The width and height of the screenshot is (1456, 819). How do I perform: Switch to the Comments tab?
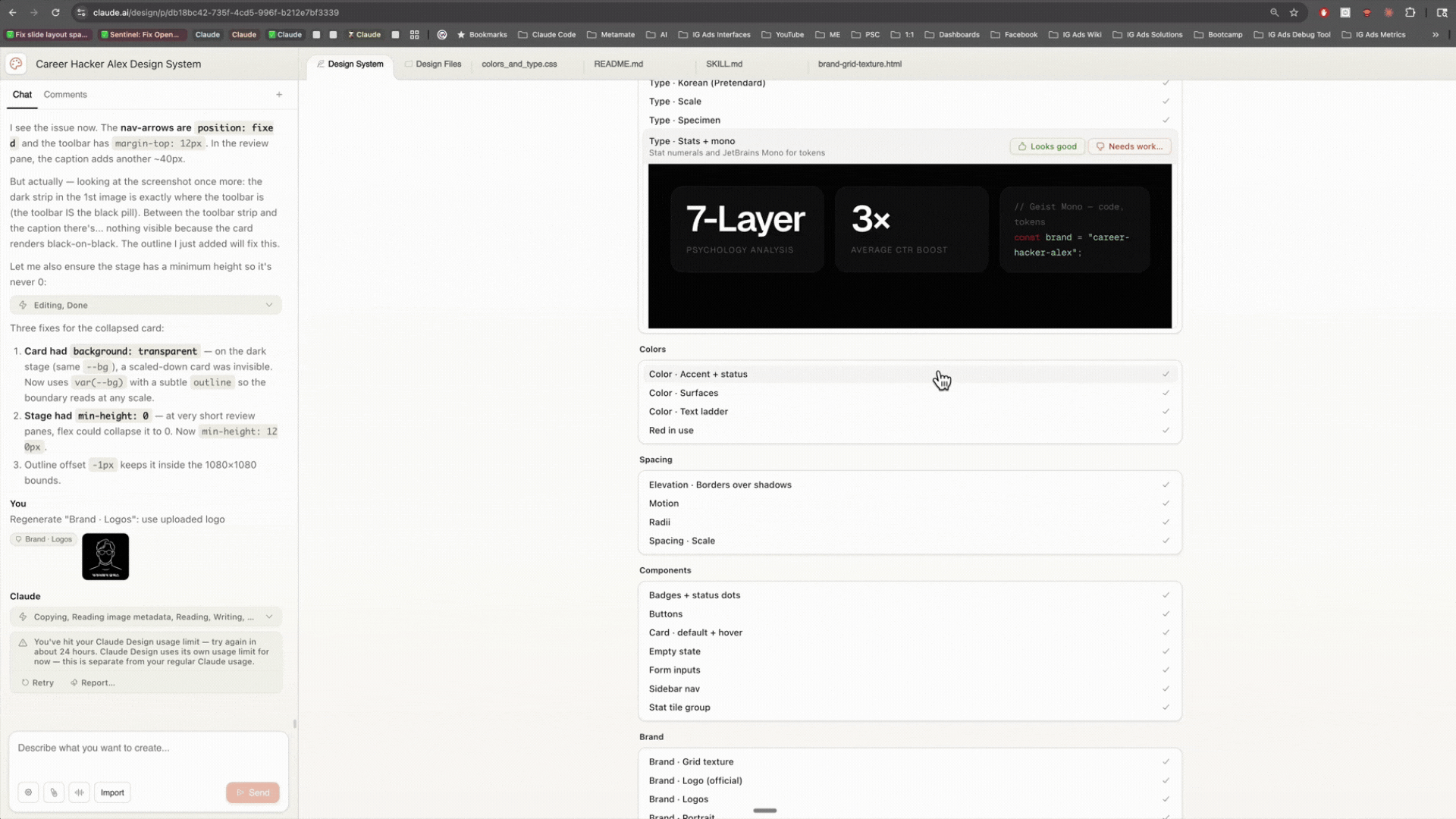pos(65,95)
